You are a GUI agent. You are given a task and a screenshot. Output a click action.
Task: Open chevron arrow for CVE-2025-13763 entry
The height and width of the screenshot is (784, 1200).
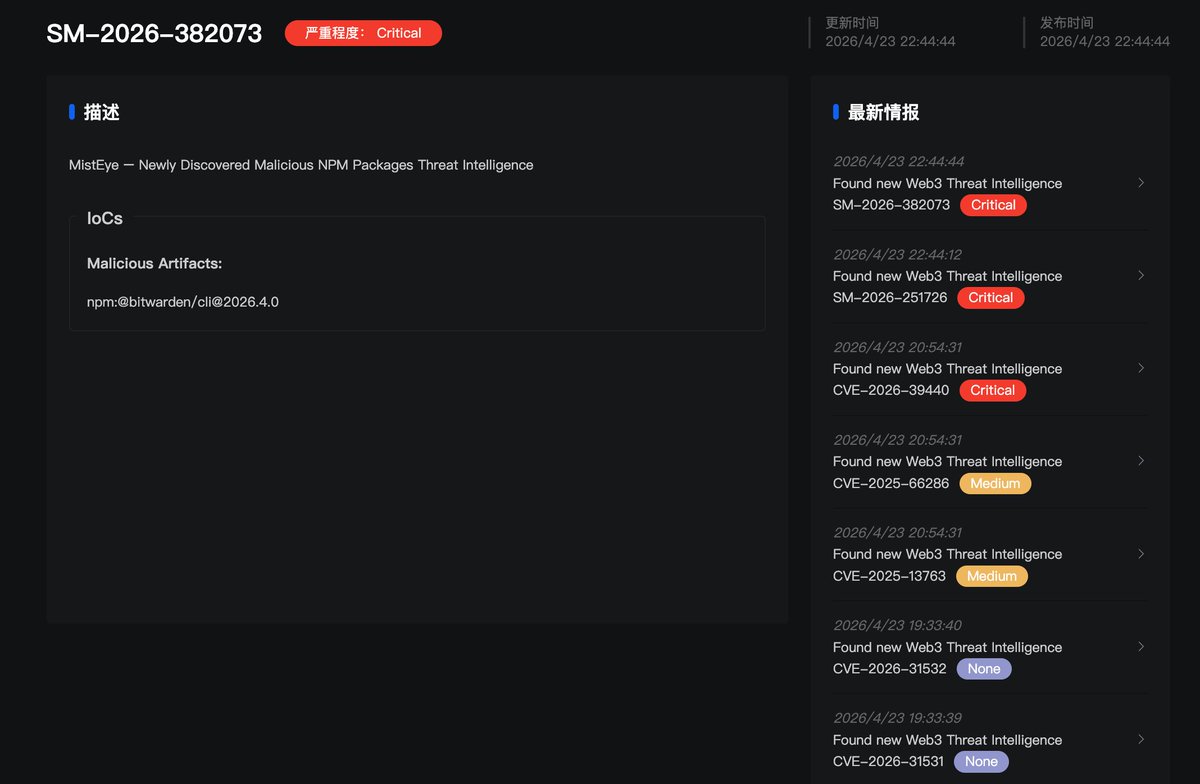click(1141, 554)
